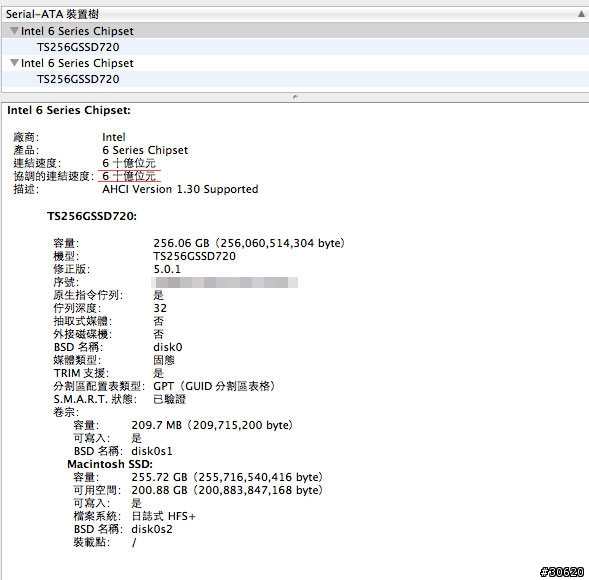Click the sort arrow in the Serial-ATA column header
The height and width of the screenshot is (580, 589).
581,14
